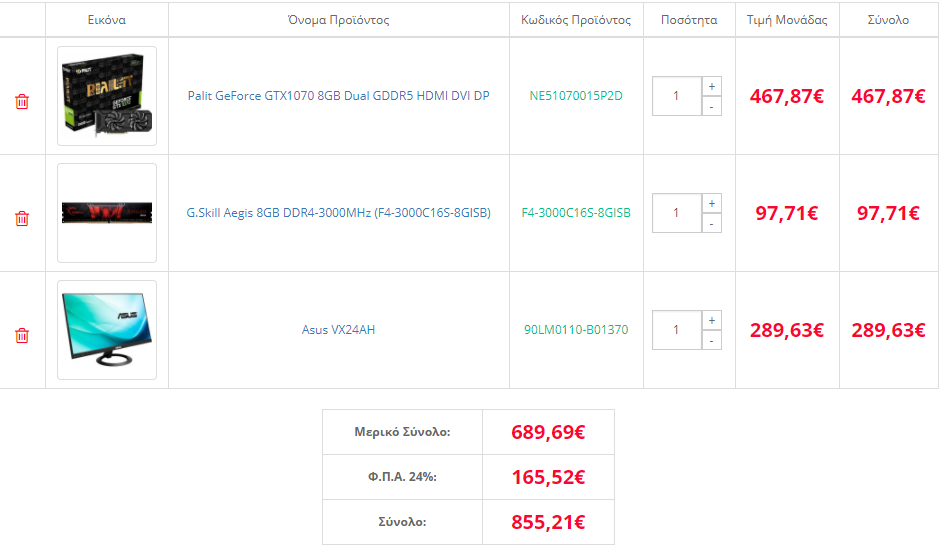942x546 pixels.
Task: Focus quantity field for G.Skill Aegis
Action: (x=677, y=213)
